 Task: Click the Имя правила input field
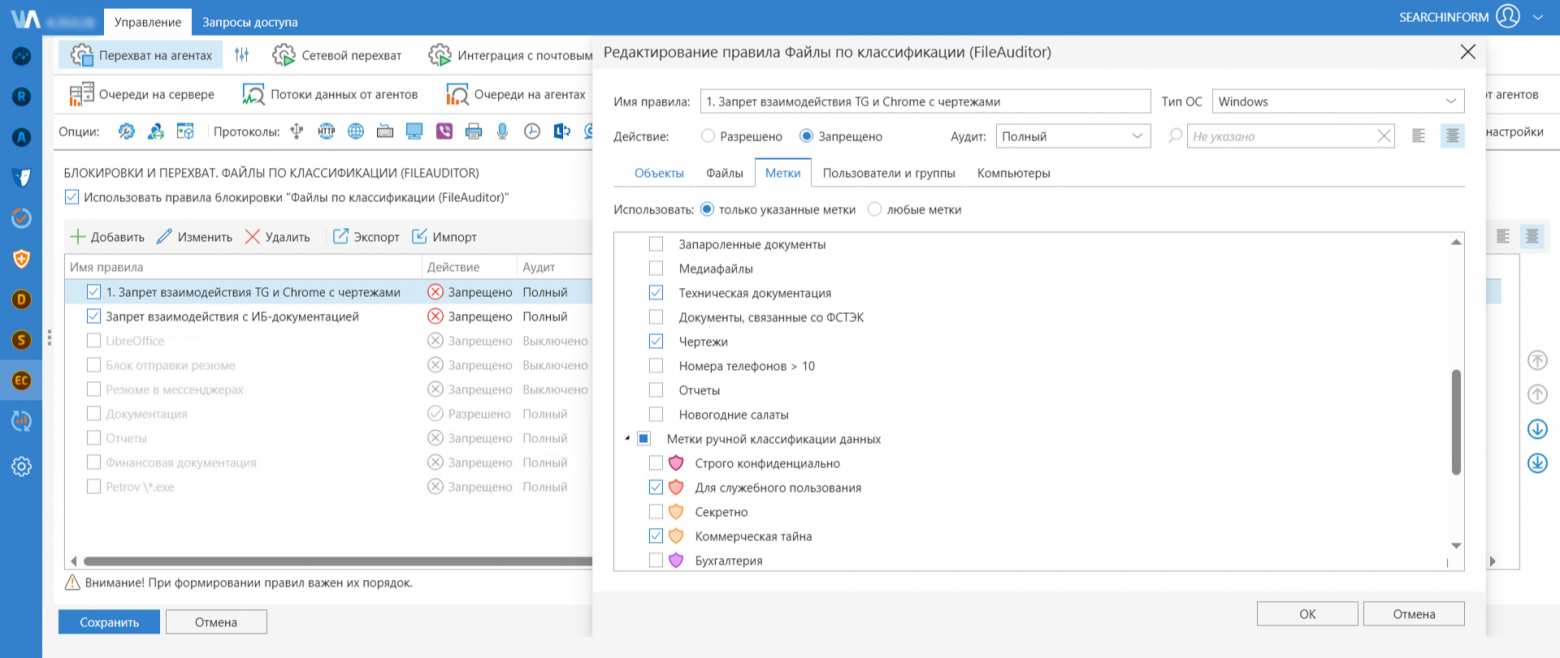[x=926, y=101]
